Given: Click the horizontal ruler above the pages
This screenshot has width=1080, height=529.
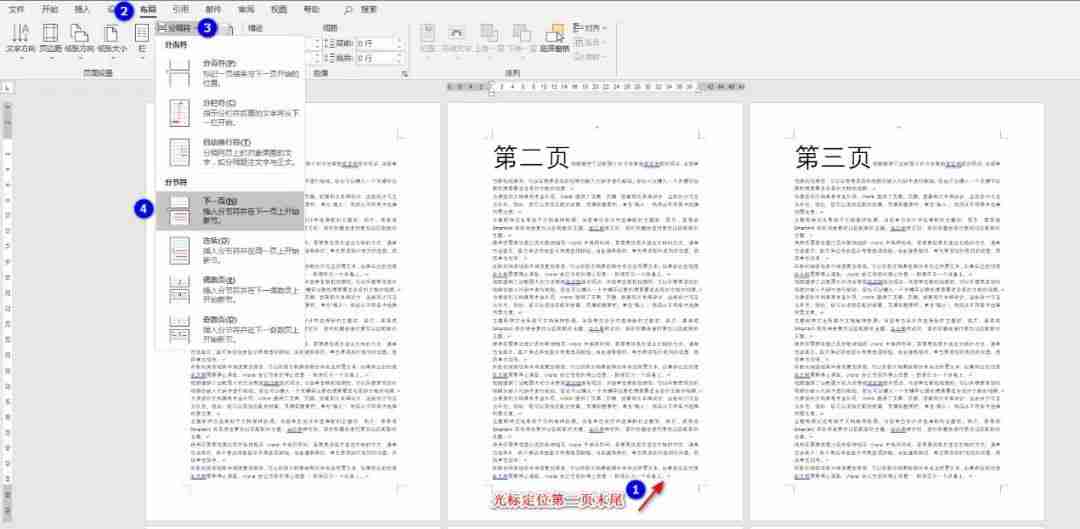Looking at the screenshot, I should pos(596,87).
